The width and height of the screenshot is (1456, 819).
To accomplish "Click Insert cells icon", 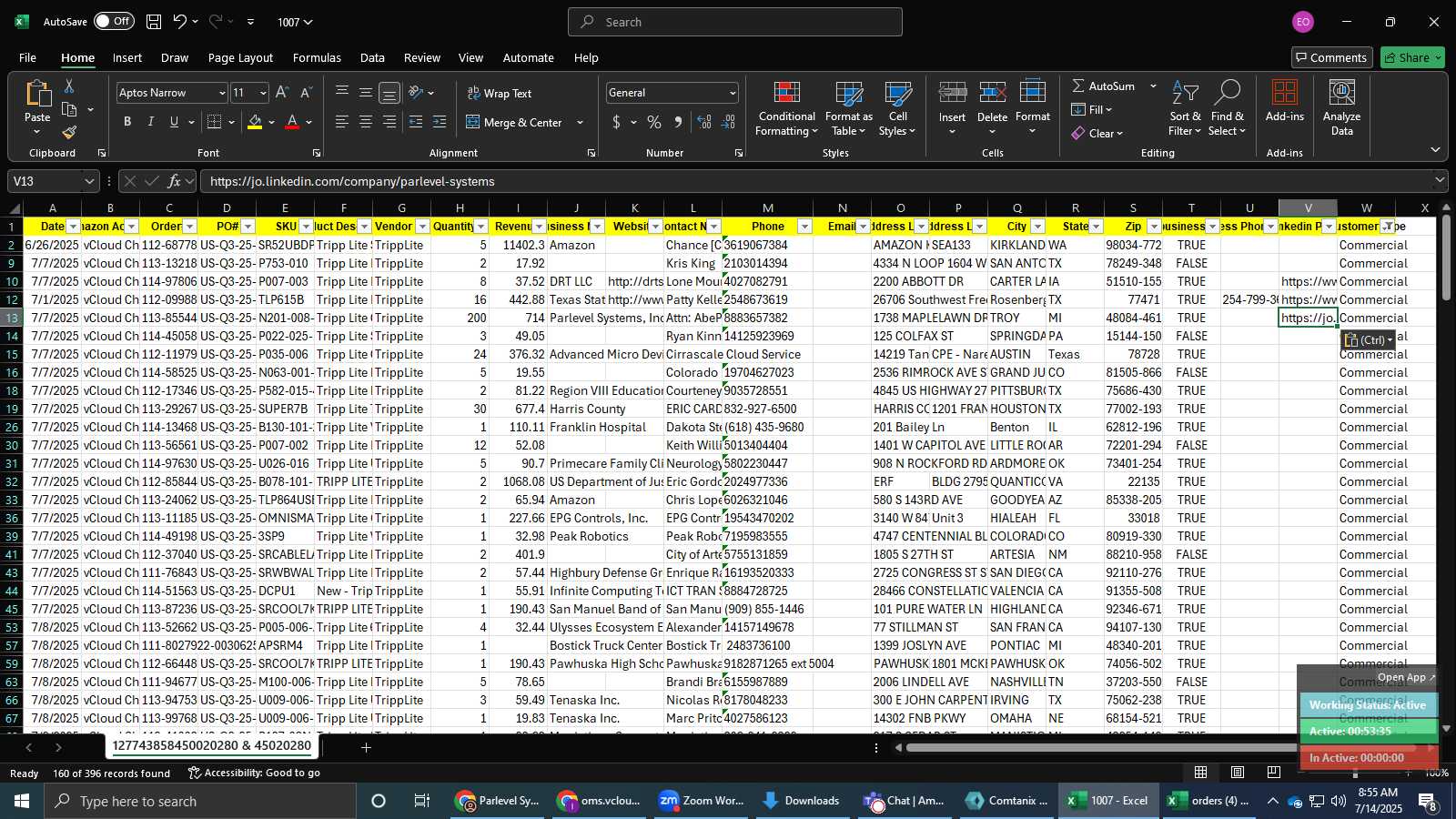I will [x=952, y=93].
